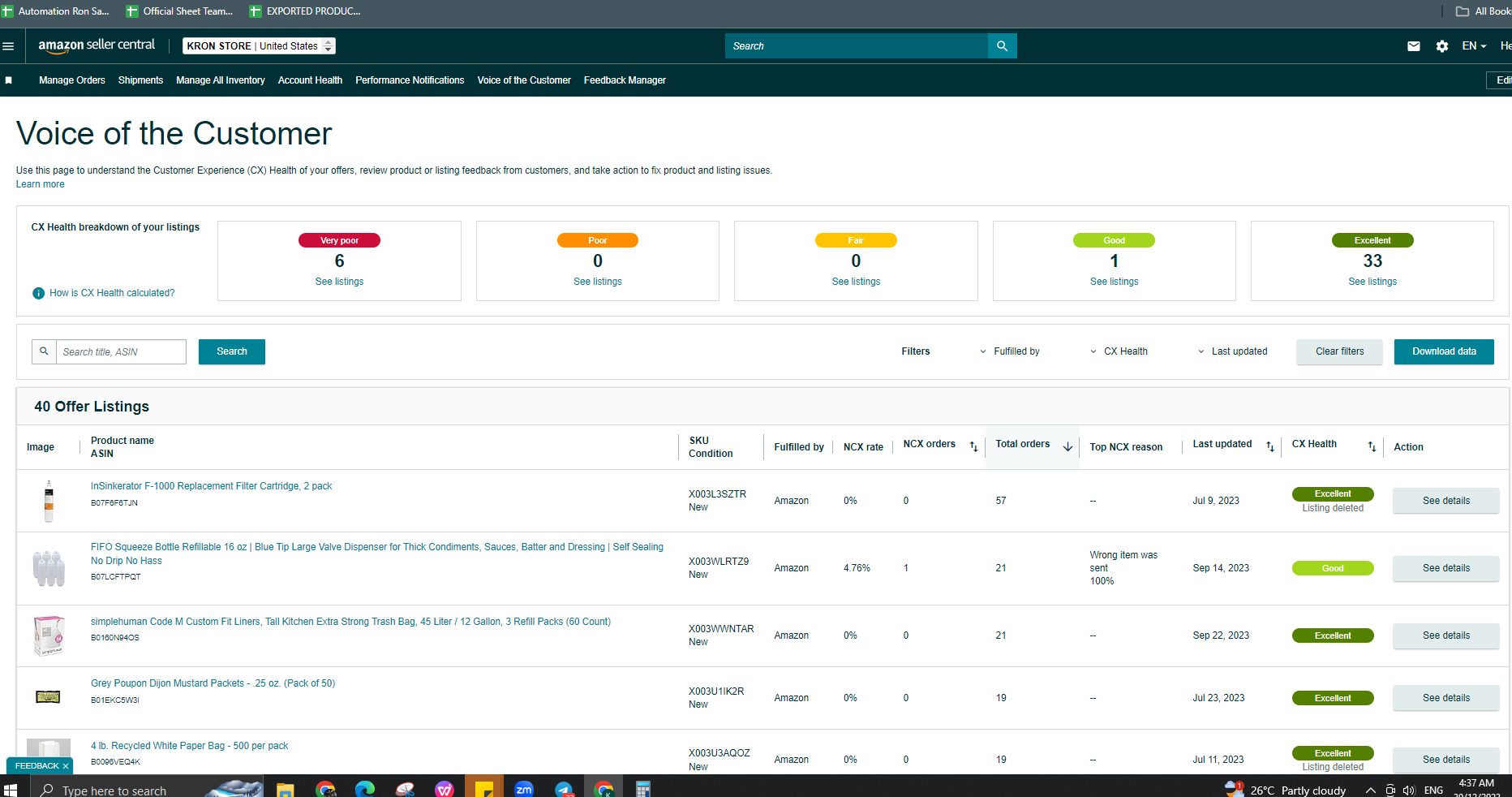Screen dimensions: 1512x797
Task: Open simplehuman Code M Liners product link
Action: (x=350, y=622)
